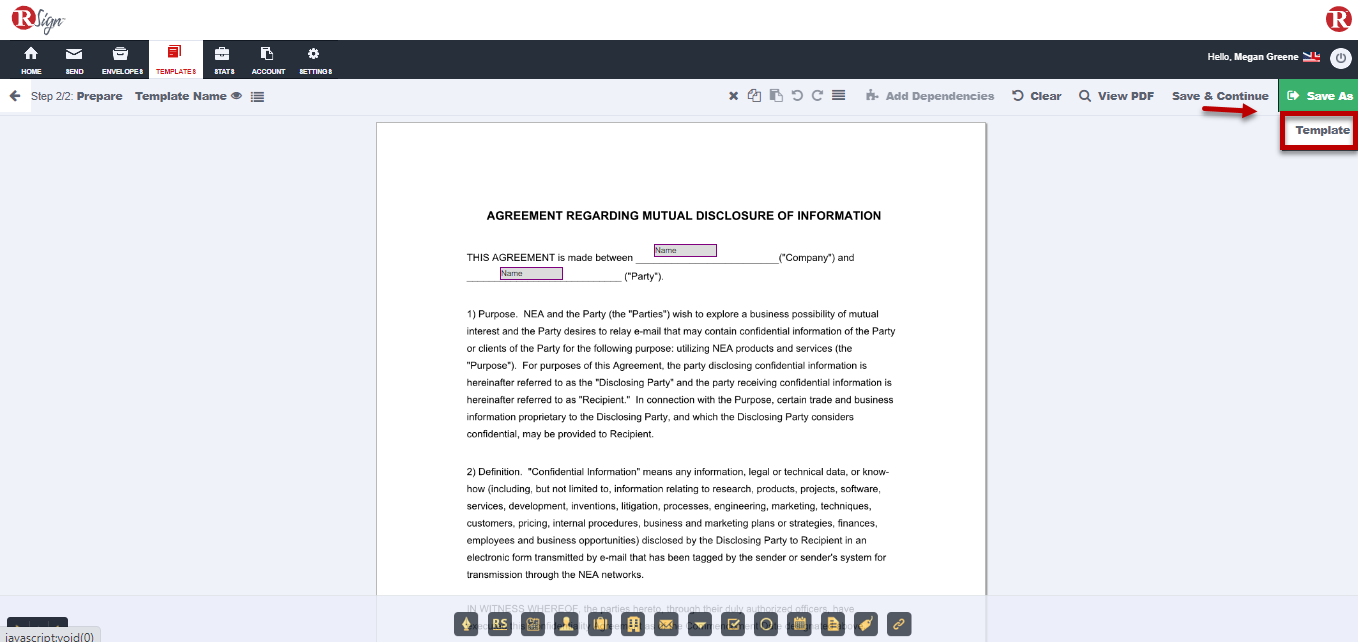Open the Home tab
This screenshot has width=1358, height=642.
pos(31,60)
